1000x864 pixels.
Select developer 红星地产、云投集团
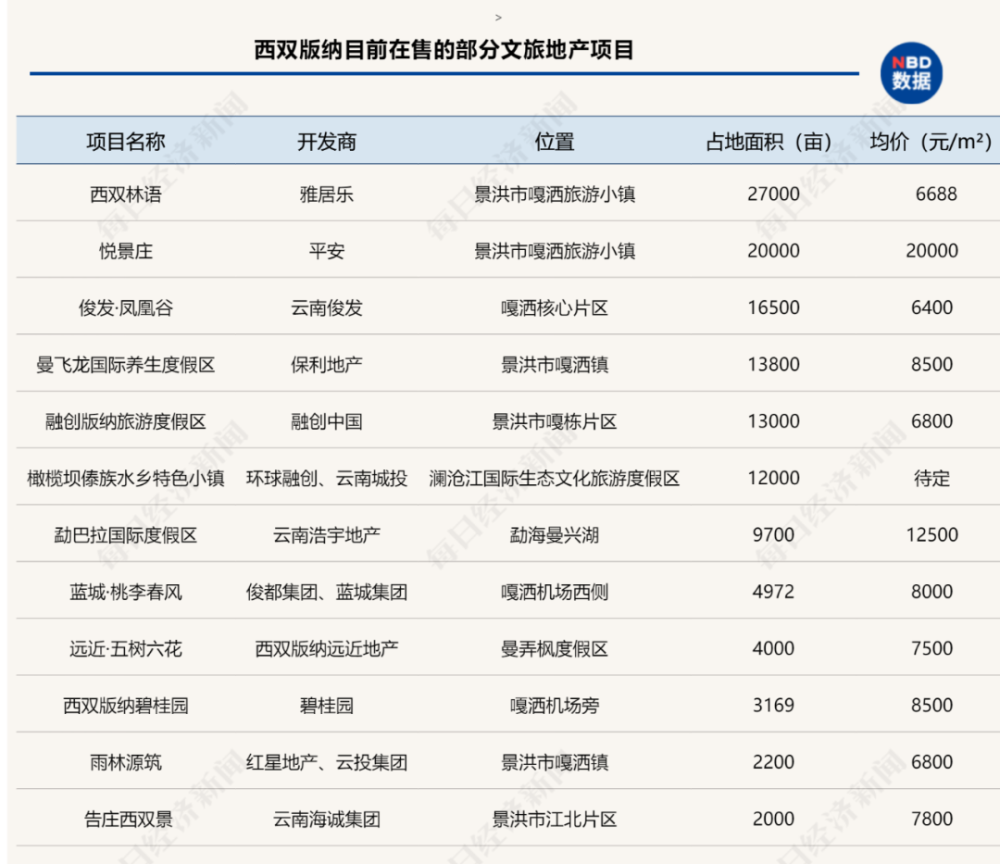point(327,763)
